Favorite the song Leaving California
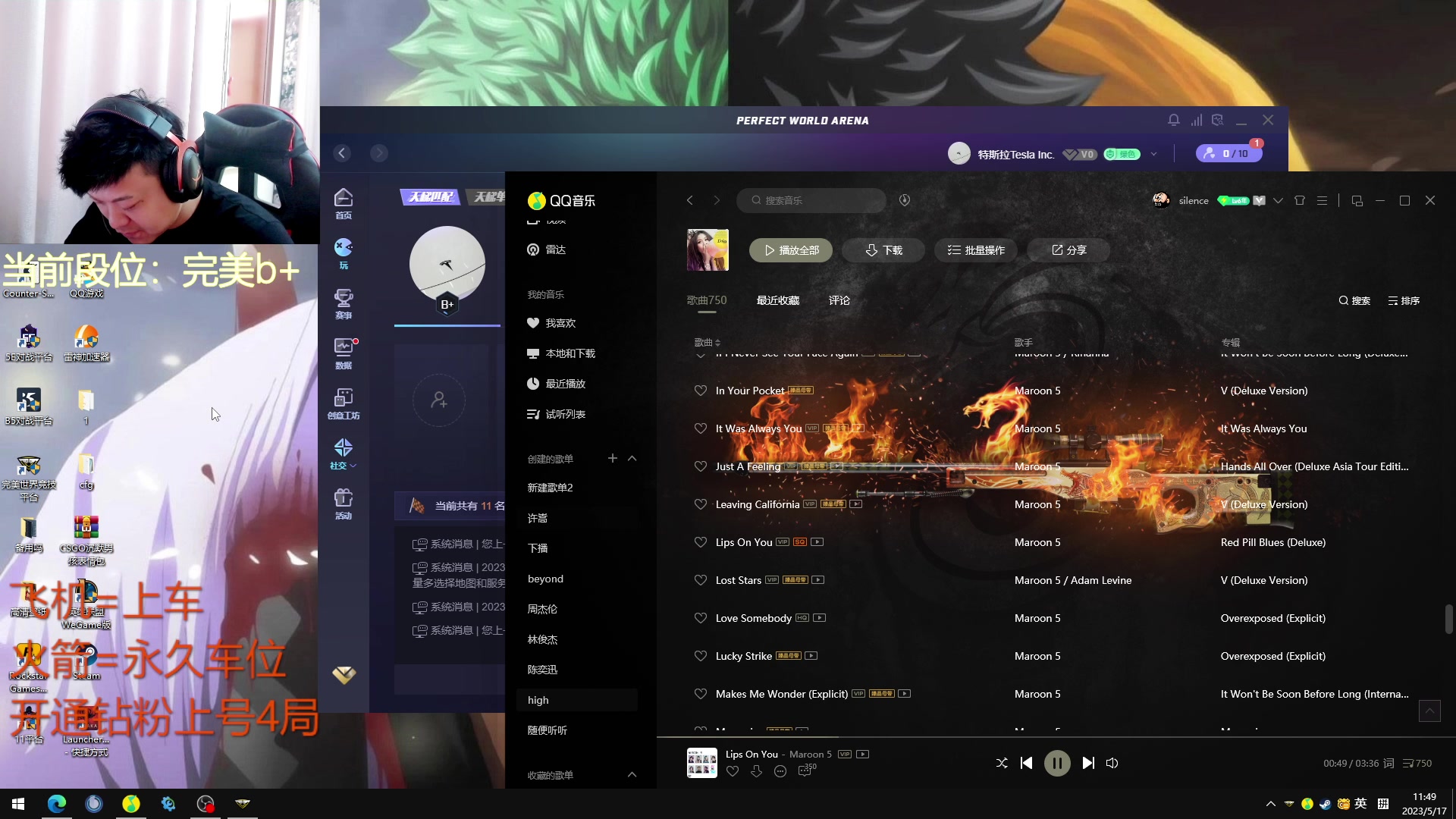The image size is (1456, 819). (x=701, y=504)
